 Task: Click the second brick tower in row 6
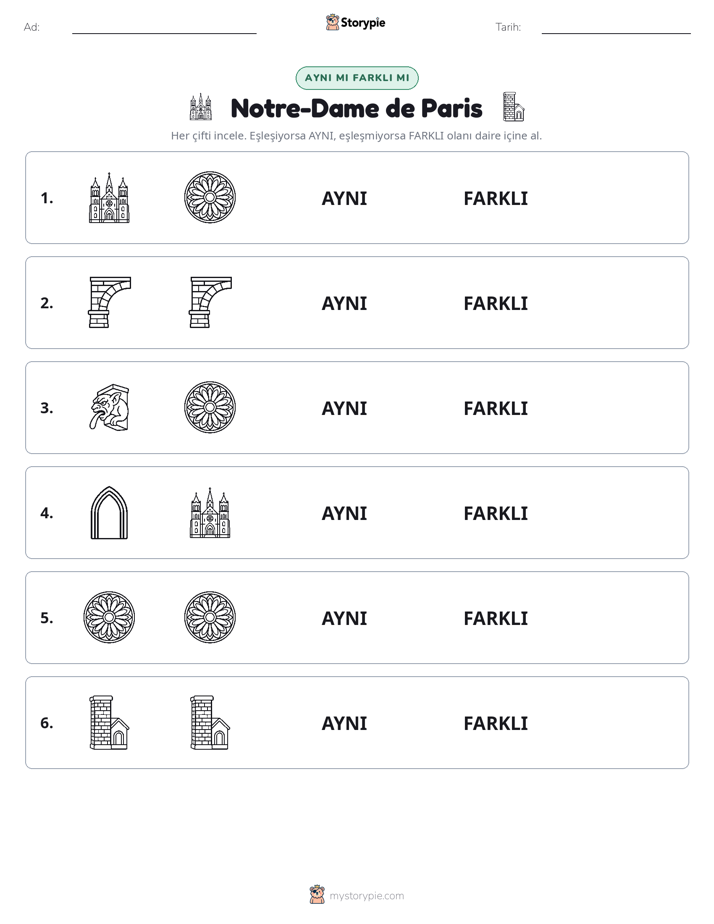(210, 722)
